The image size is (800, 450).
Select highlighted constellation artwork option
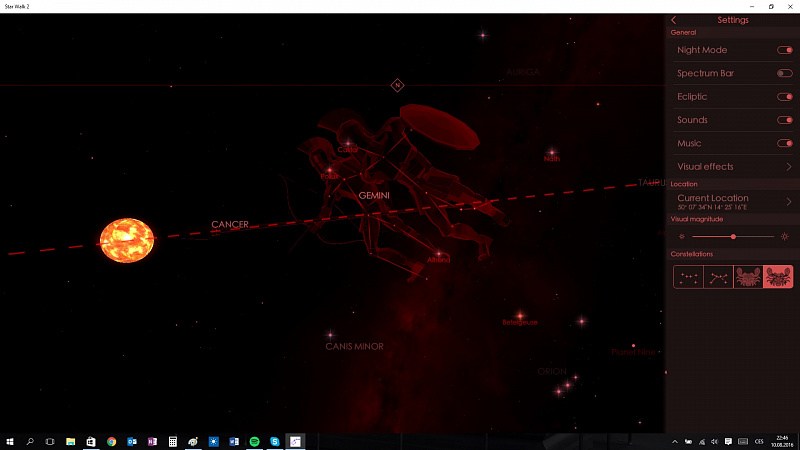(778, 277)
